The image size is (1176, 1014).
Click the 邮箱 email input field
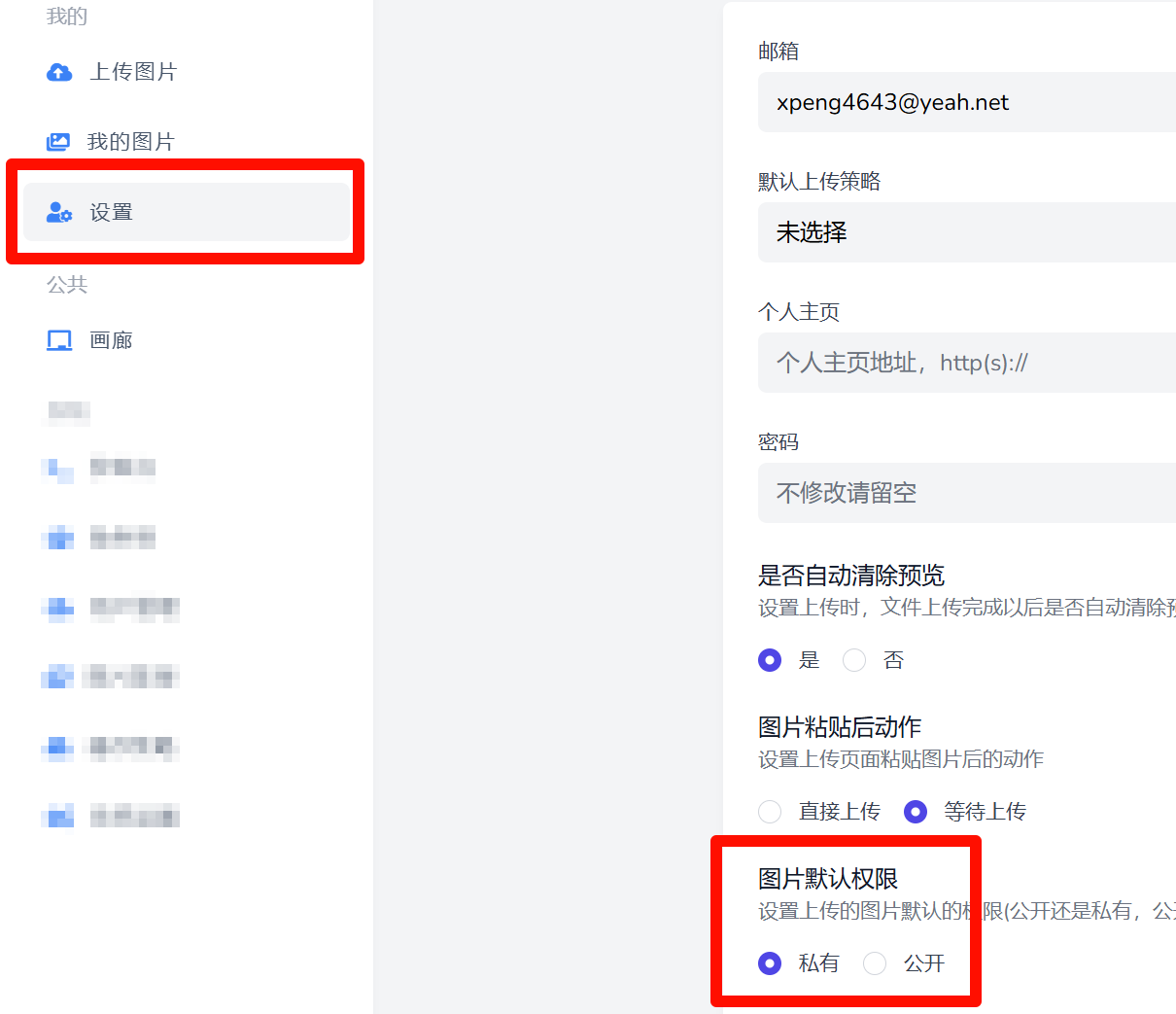[x=966, y=102]
